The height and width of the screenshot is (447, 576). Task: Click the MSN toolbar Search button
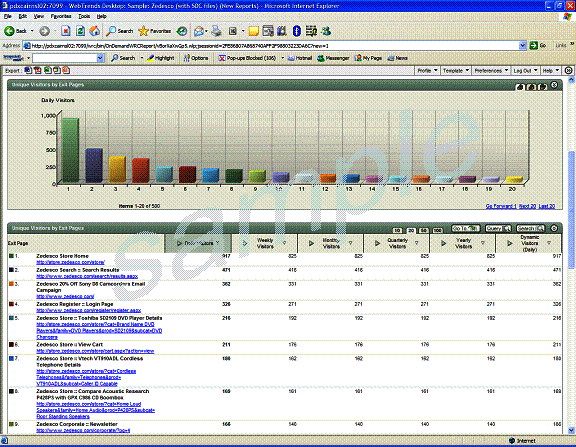coord(123,58)
